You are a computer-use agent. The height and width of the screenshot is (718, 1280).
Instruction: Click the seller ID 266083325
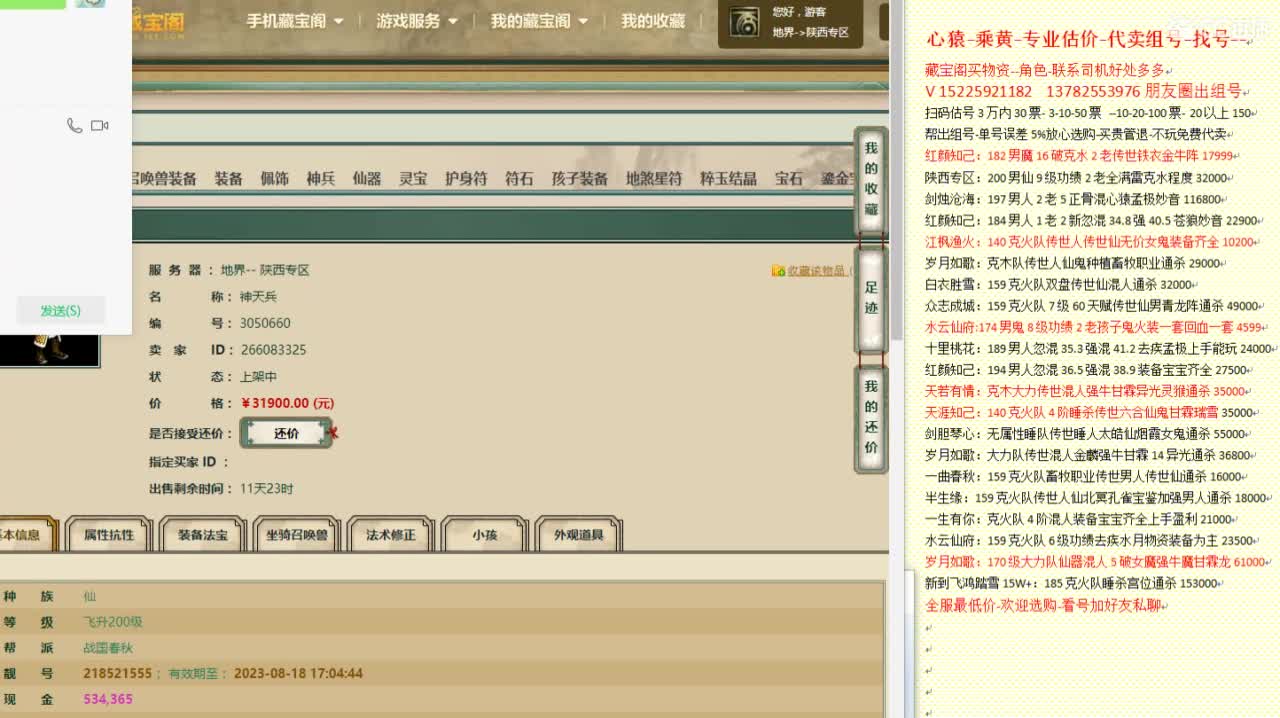tap(273, 350)
